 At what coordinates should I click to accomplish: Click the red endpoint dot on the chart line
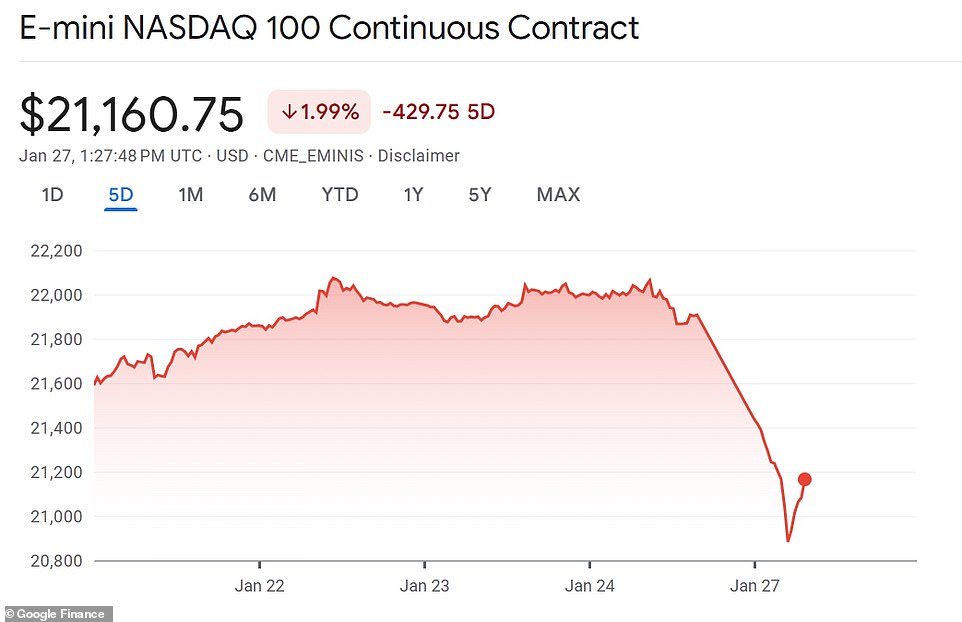804,479
